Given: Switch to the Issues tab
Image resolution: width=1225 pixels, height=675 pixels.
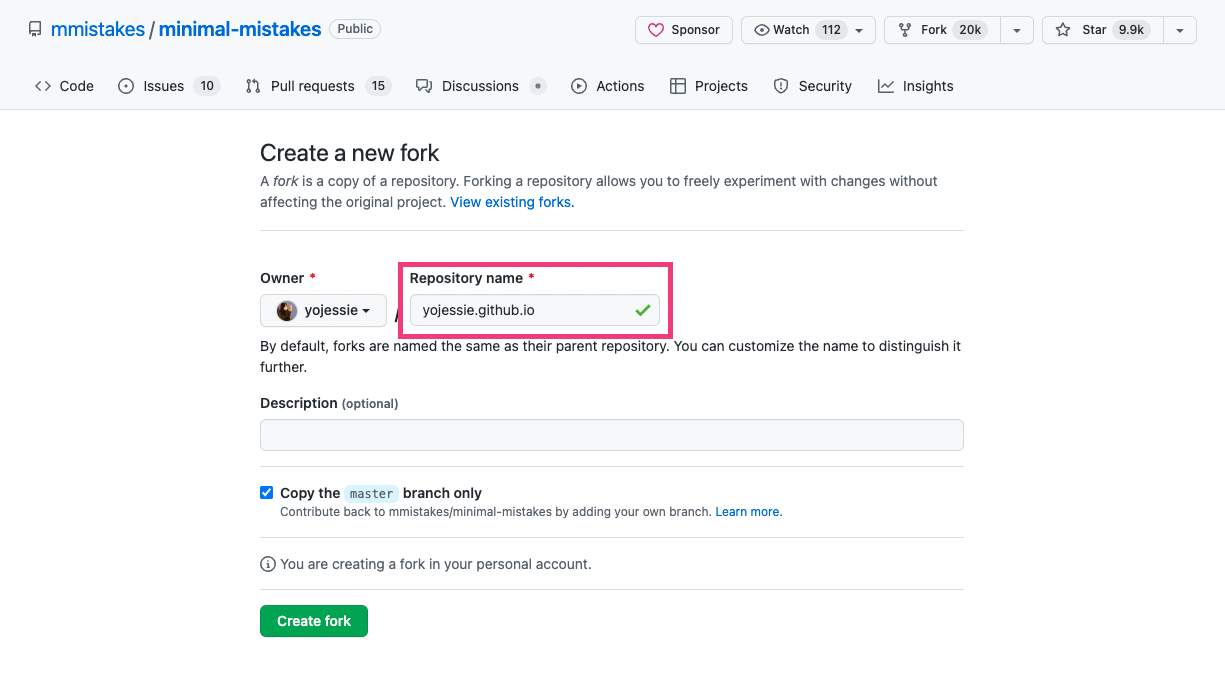Looking at the screenshot, I should point(168,86).
